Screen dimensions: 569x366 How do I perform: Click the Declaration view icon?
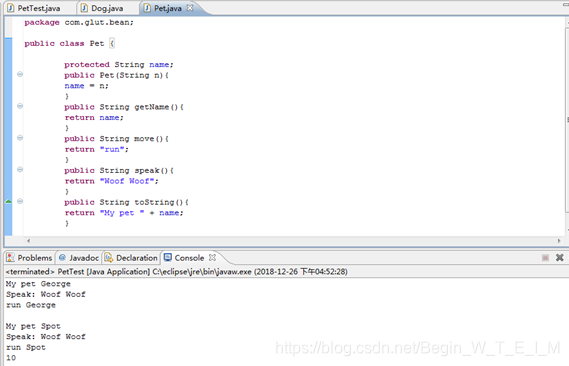[109, 258]
